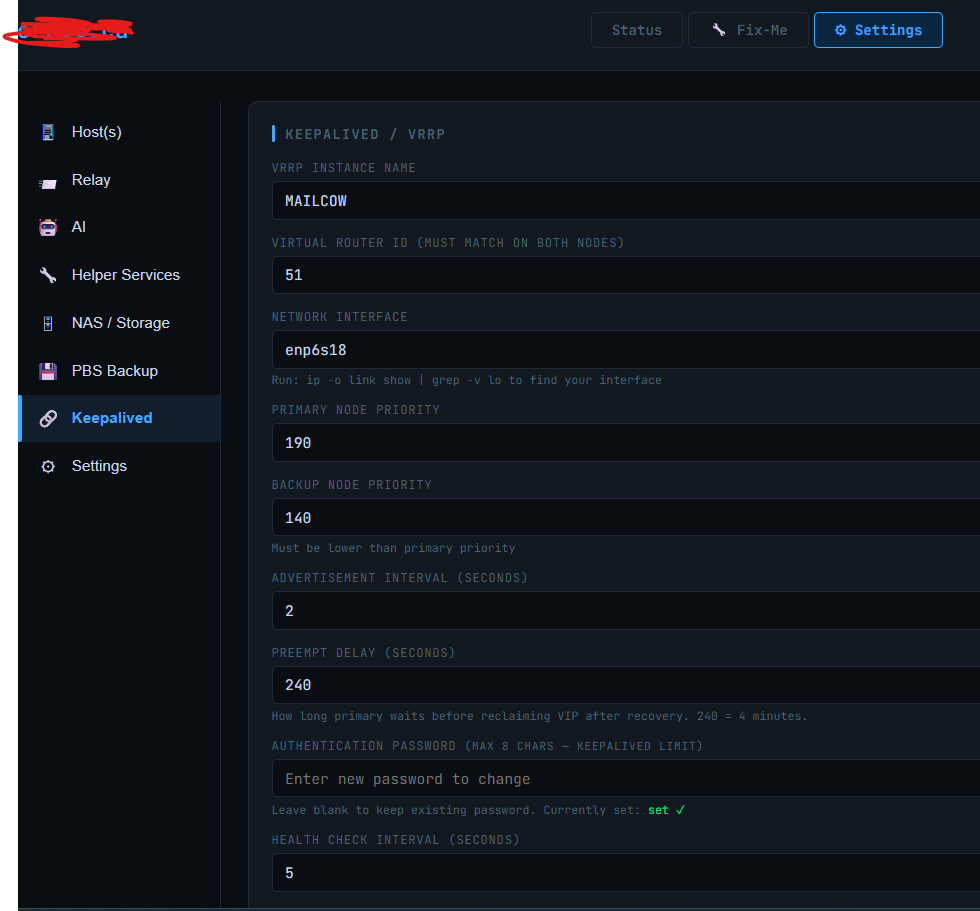Click the sidebar Settings gear icon
The width and height of the screenshot is (980, 911).
48,467
